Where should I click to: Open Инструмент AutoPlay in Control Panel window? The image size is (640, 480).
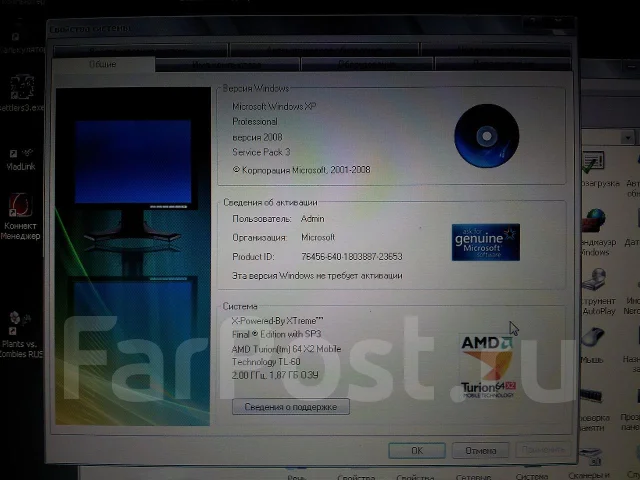click(x=598, y=292)
